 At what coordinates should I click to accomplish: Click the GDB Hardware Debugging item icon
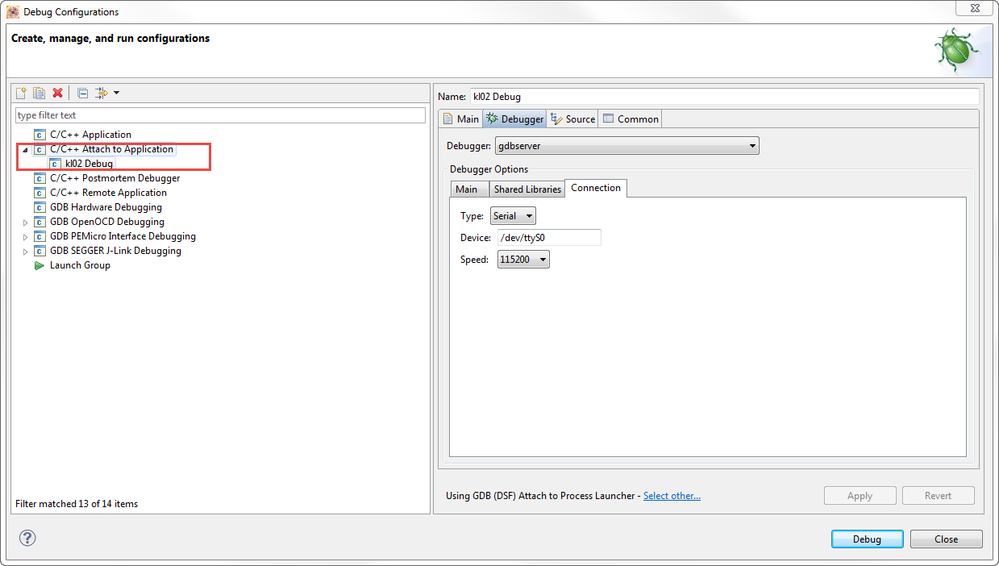pos(40,207)
